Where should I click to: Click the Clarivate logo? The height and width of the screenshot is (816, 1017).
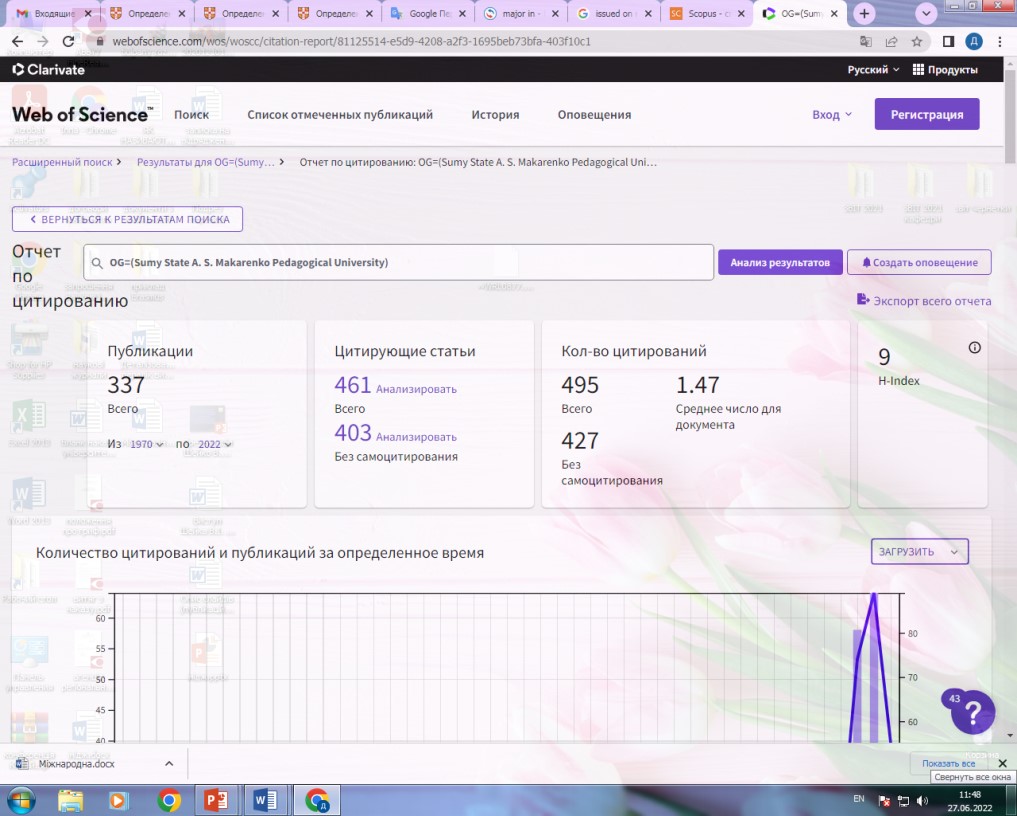click(x=49, y=69)
